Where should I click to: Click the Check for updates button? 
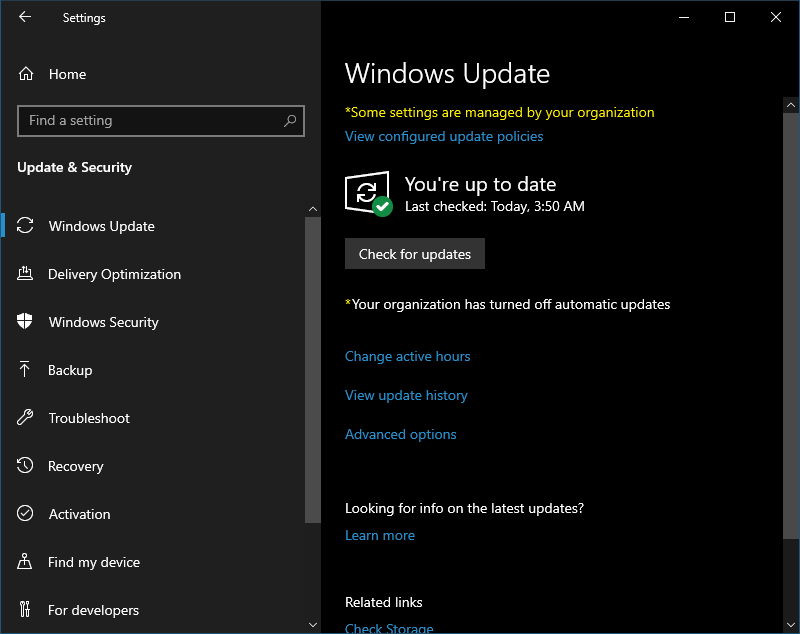(x=415, y=253)
